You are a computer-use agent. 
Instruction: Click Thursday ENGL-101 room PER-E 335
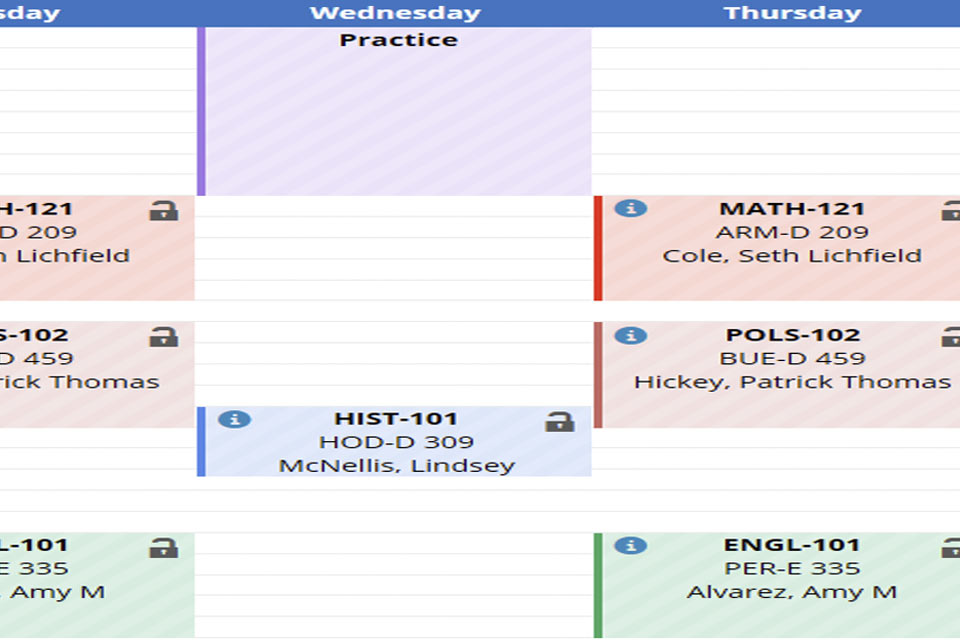pyautogui.click(x=792, y=568)
